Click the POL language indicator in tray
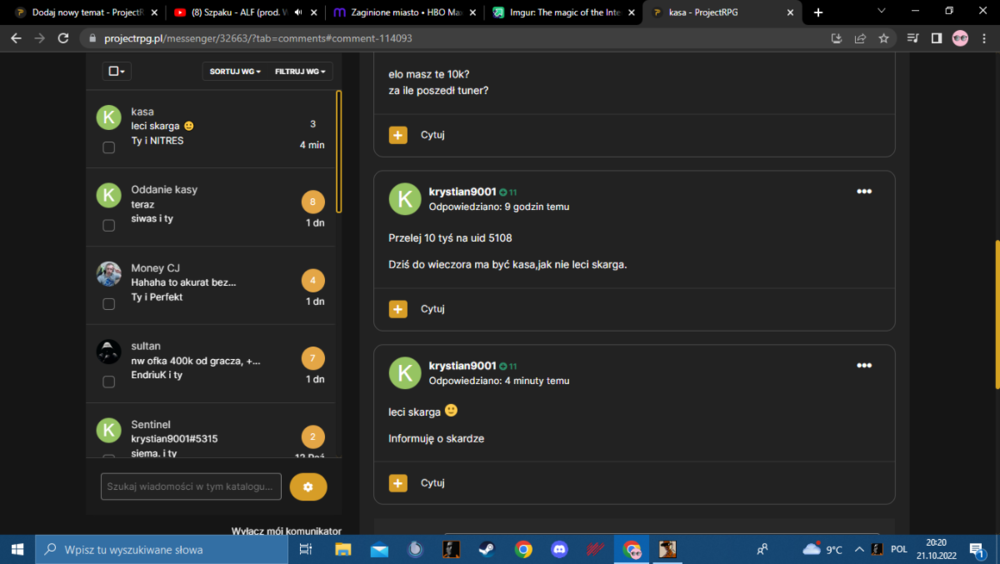This screenshot has width=1000, height=564. 899,549
